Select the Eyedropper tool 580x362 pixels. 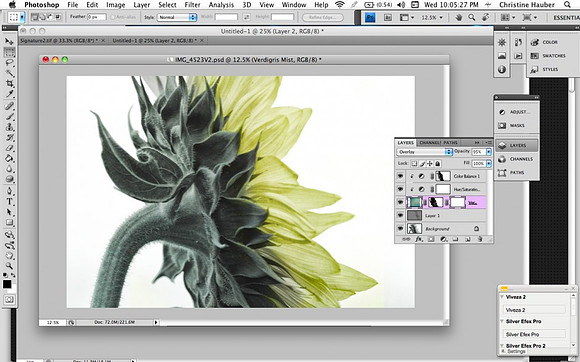(x=9, y=95)
